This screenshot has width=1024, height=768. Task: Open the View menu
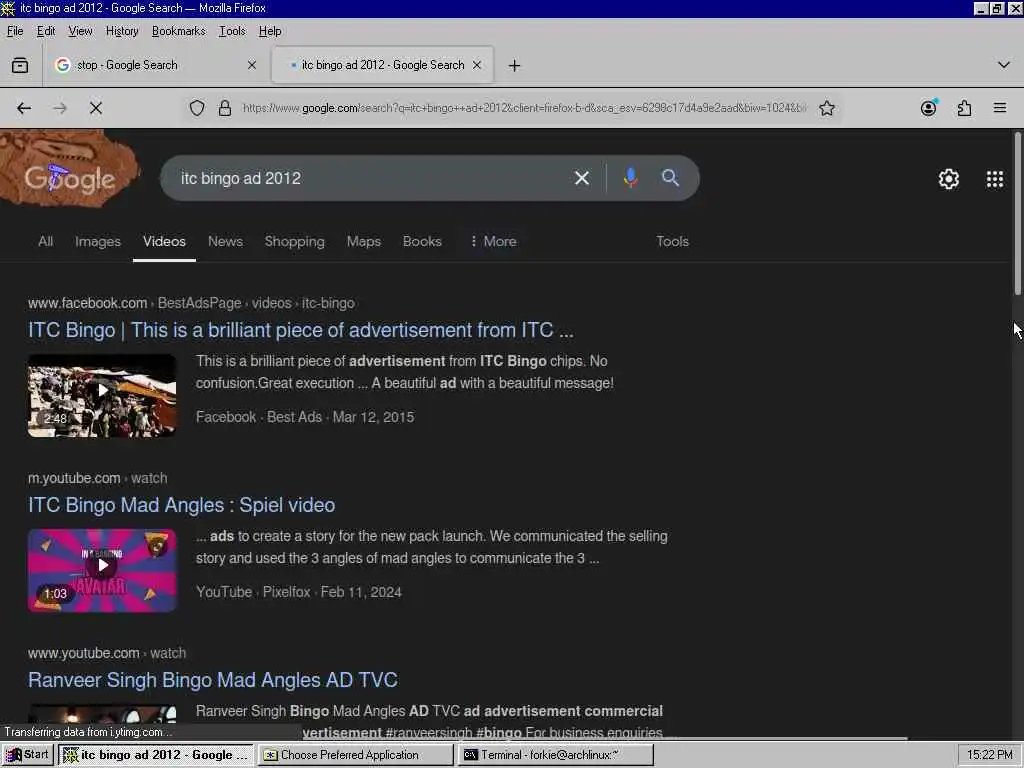pyautogui.click(x=80, y=31)
